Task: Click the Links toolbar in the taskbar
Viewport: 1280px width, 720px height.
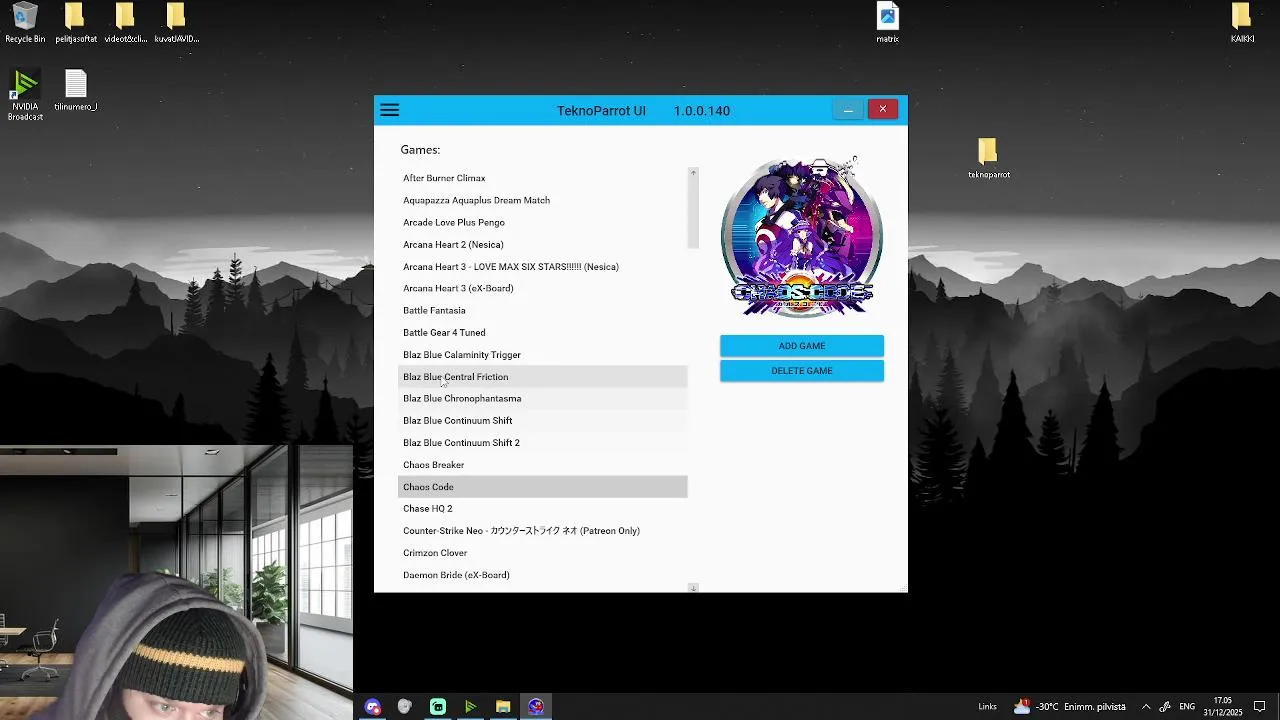Action: [x=987, y=707]
